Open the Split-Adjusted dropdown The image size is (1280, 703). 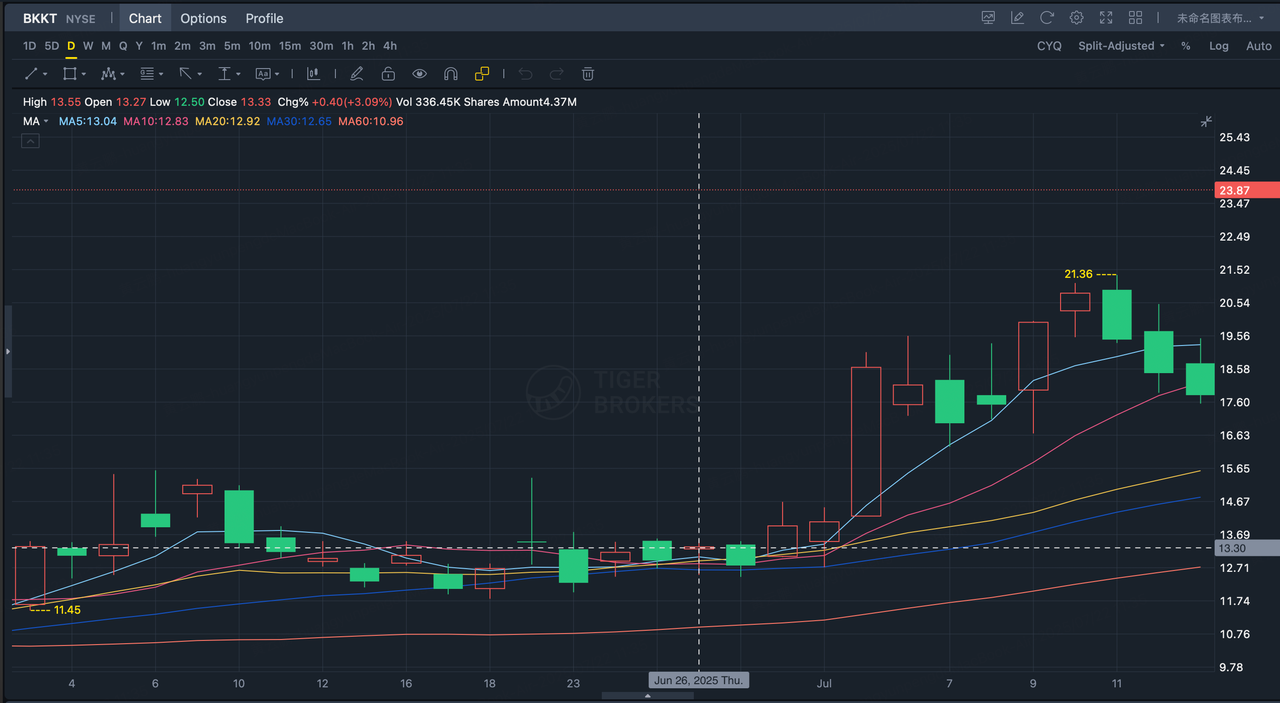tap(1121, 46)
